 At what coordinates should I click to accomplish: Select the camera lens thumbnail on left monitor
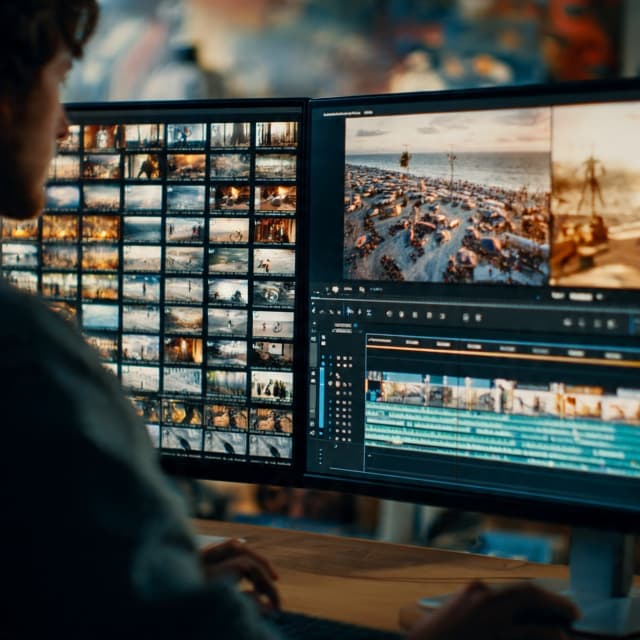(x=274, y=294)
